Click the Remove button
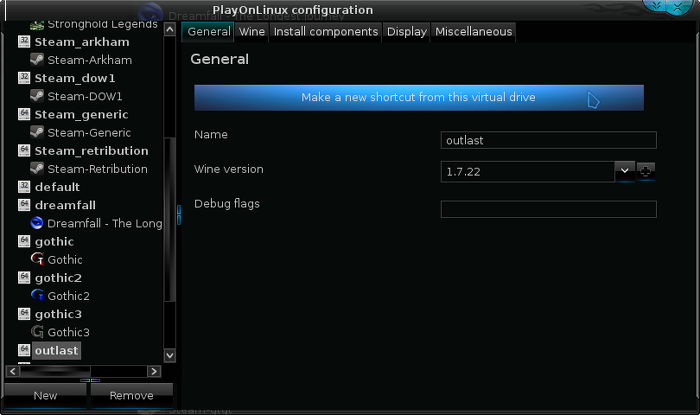Screen dimensions: 700x415 (x=132, y=395)
